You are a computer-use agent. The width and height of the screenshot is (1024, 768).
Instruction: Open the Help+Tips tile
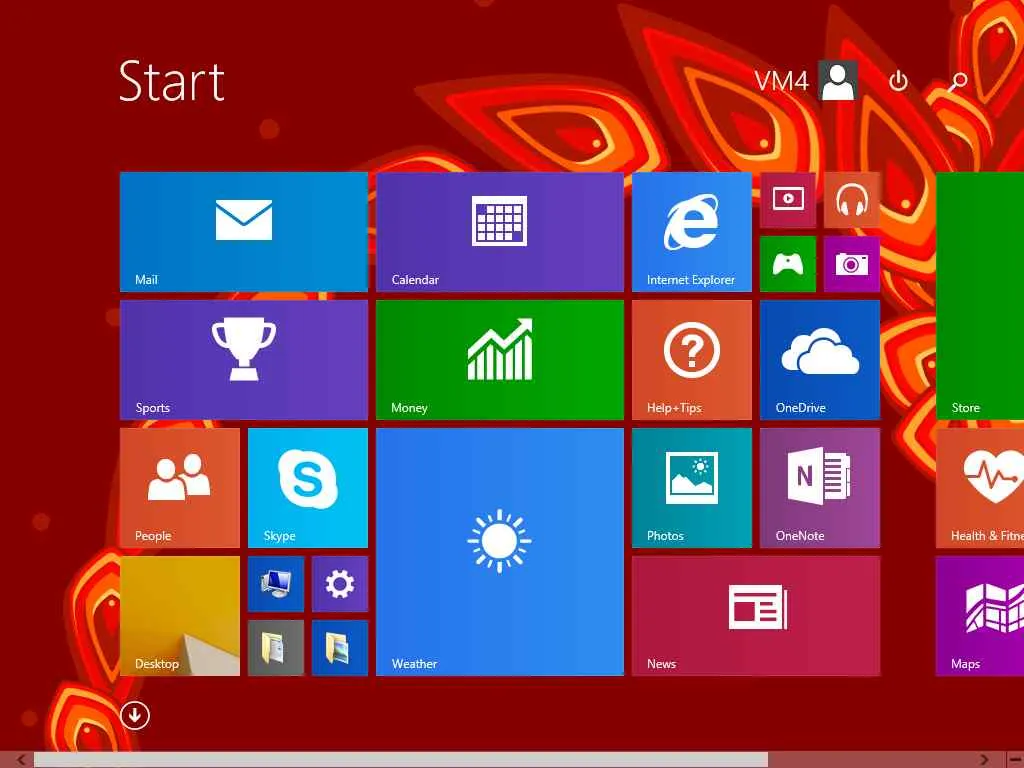pos(692,360)
